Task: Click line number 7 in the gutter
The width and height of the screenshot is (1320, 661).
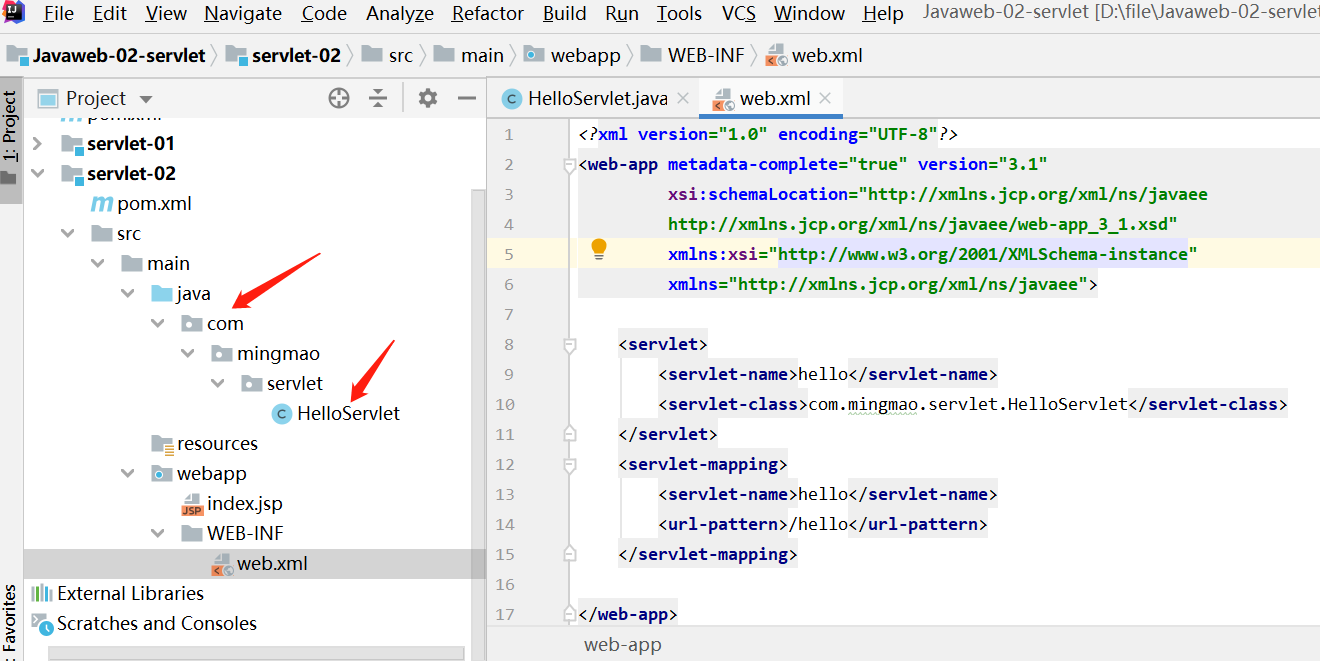Action: click(509, 315)
